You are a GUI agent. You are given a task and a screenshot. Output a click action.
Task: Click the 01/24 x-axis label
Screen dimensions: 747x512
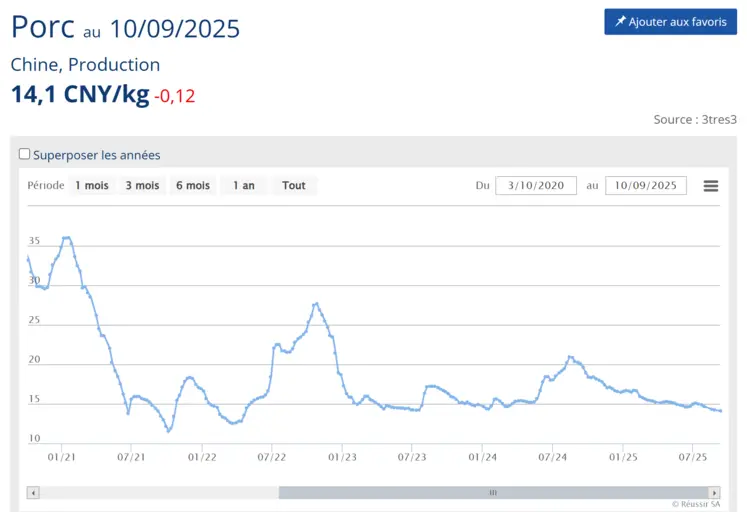tap(482, 457)
